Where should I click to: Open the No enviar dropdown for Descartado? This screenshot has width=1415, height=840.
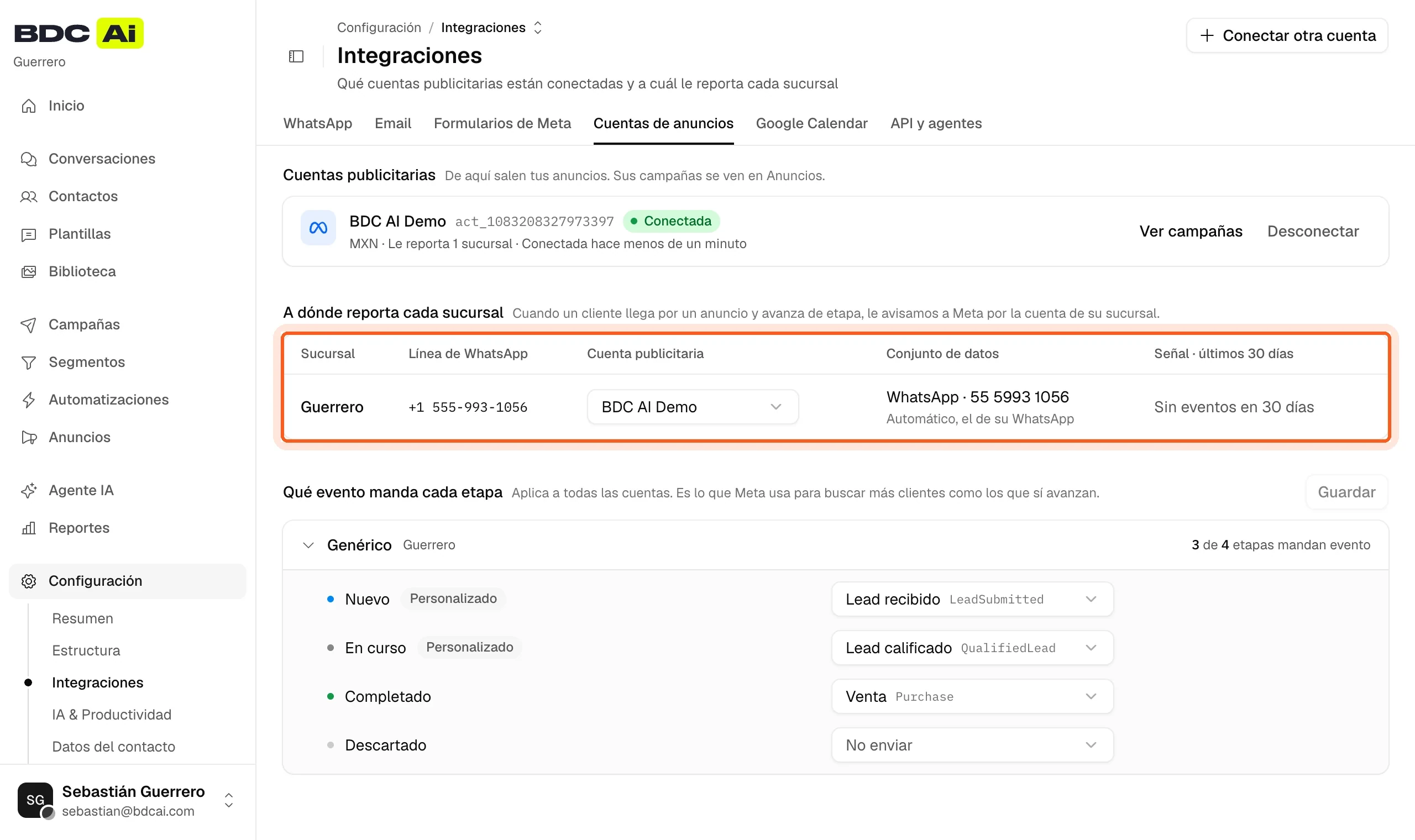coord(972,746)
